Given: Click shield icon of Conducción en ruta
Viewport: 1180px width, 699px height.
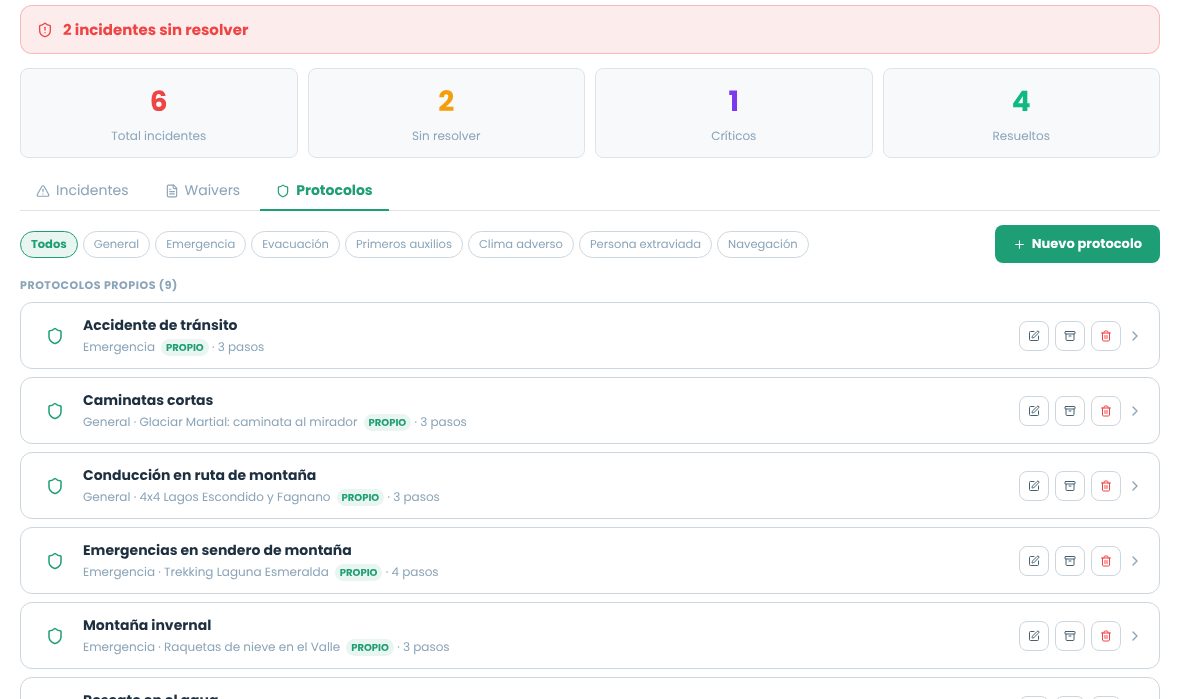Looking at the screenshot, I should click(55, 485).
